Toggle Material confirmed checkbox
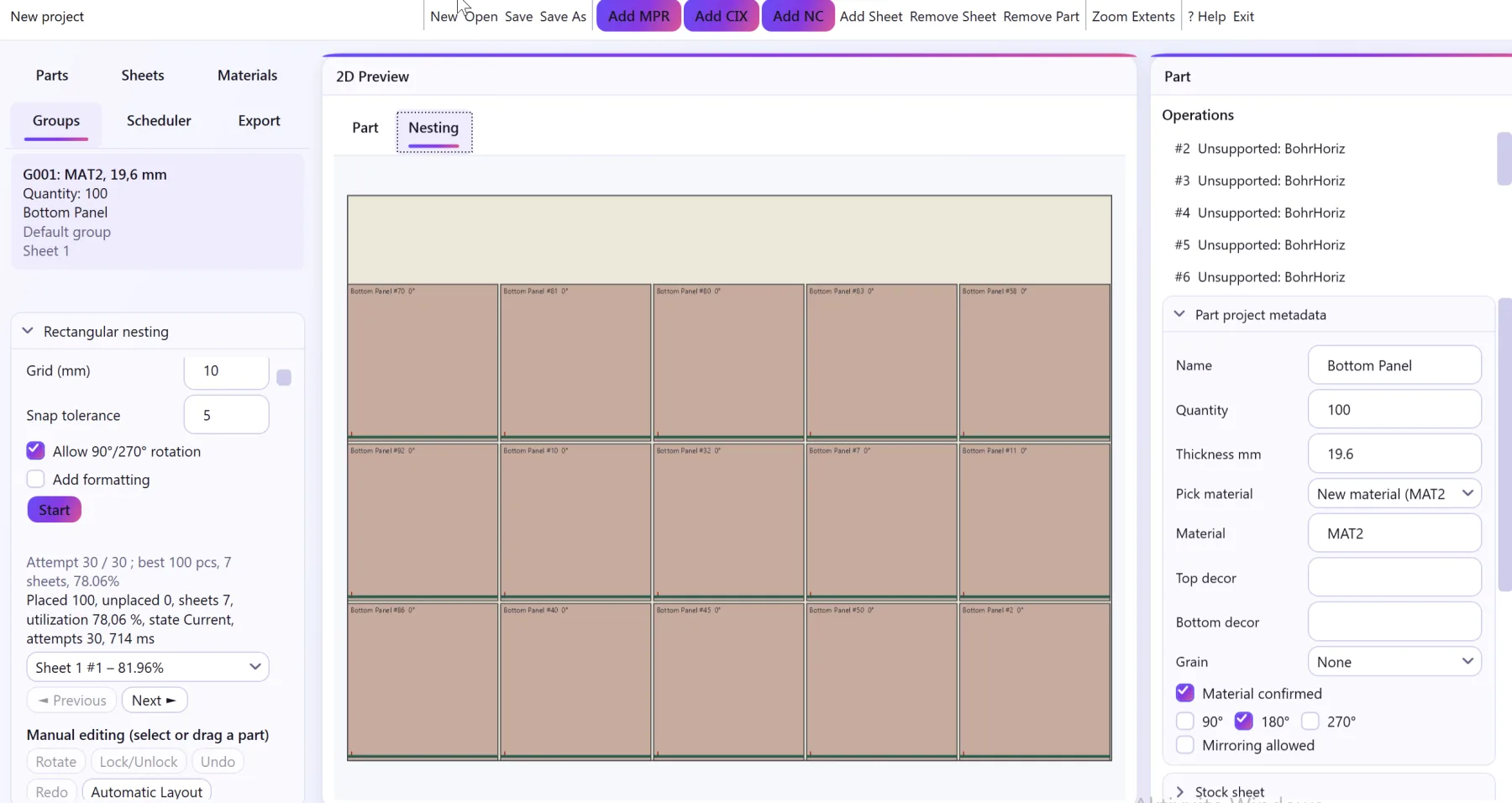The image size is (1512, 803). coord(1184,693)
